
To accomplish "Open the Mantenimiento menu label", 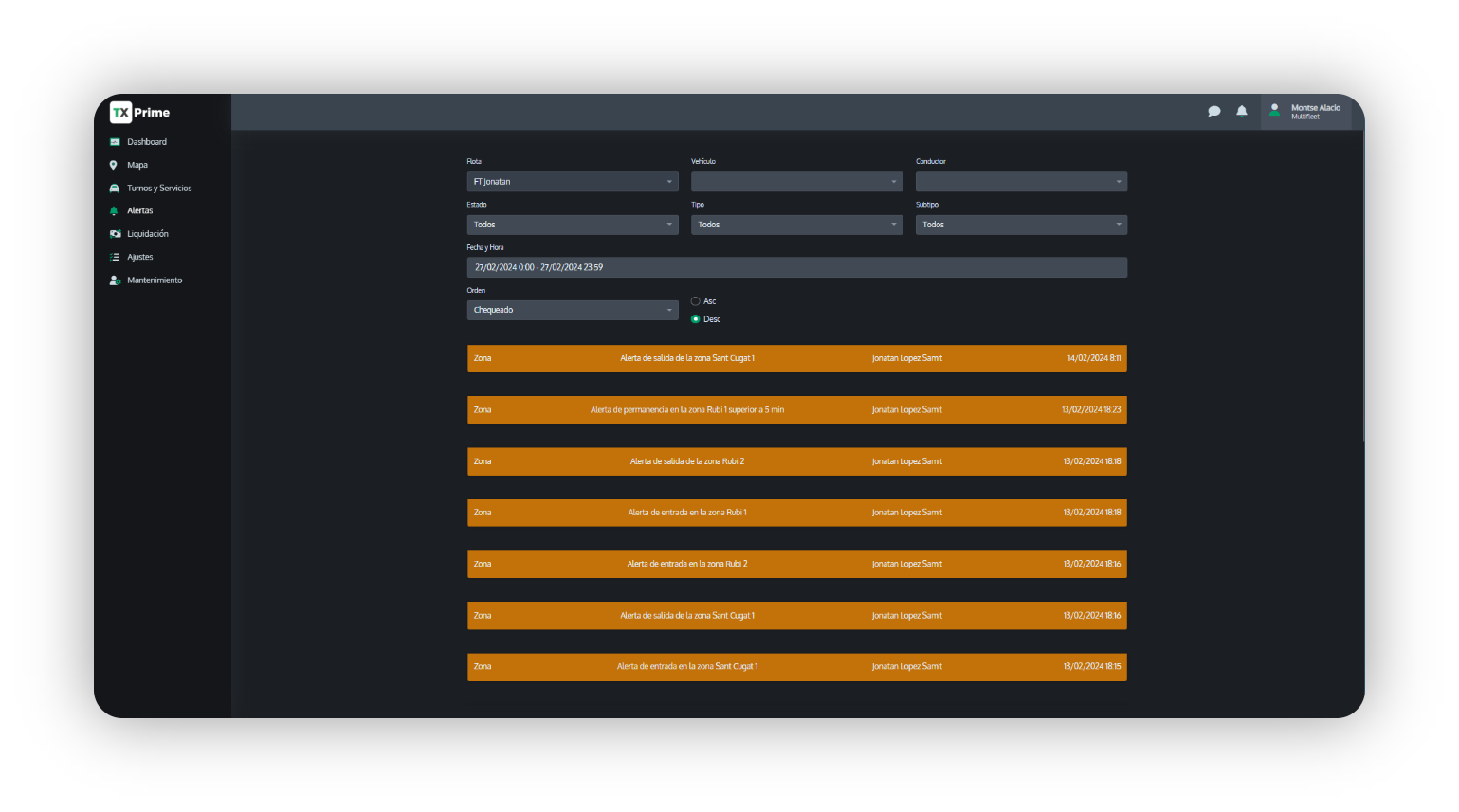I will pos(155,280).
